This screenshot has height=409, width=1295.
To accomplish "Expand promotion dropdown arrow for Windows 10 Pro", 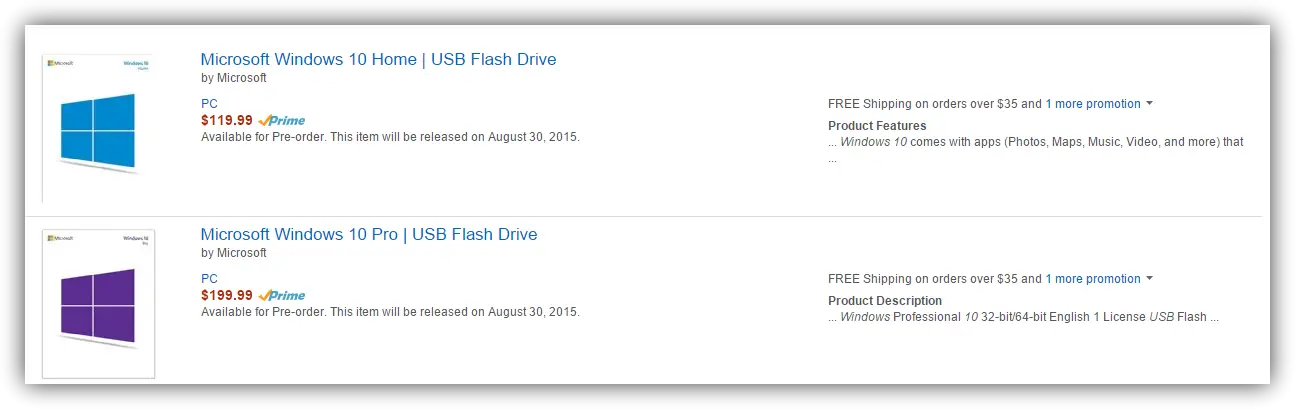I will click(x=1150, y=279).
